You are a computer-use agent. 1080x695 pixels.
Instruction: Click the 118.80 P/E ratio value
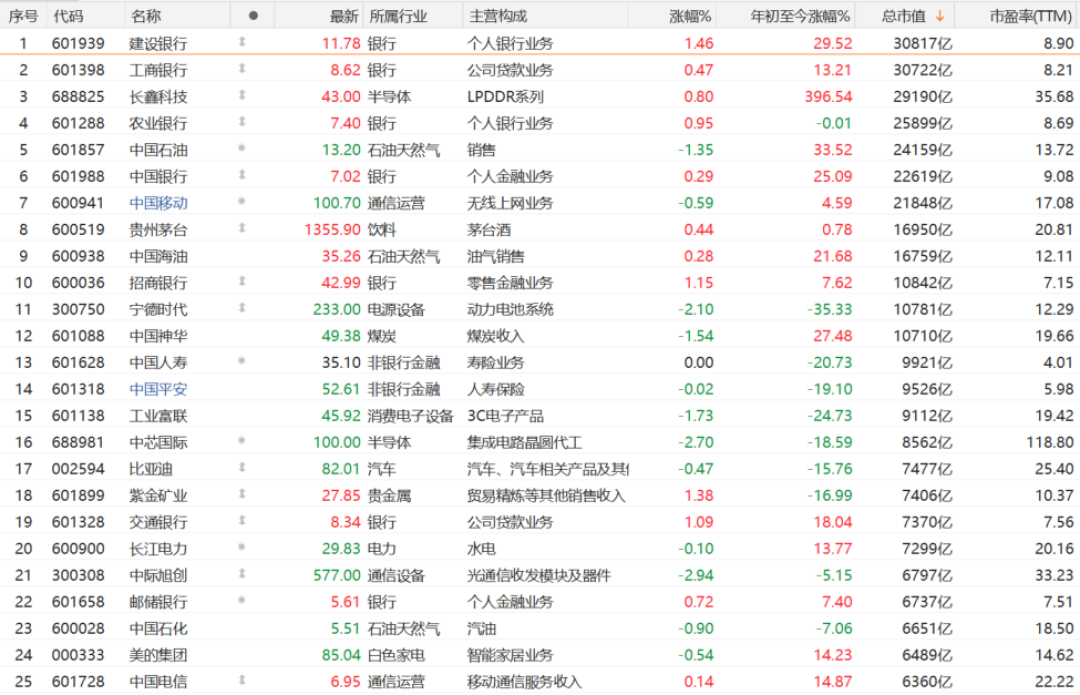point(1050,442)
